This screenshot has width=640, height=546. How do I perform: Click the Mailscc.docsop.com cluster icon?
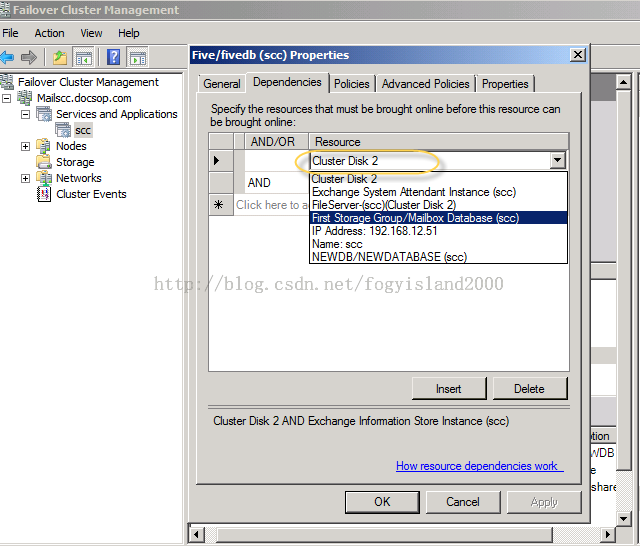point(24,98)
